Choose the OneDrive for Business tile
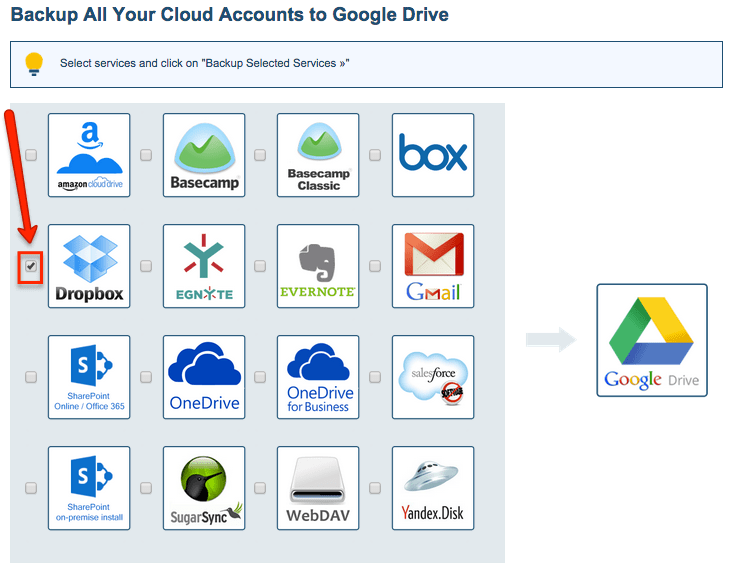 tap(318, 377)
